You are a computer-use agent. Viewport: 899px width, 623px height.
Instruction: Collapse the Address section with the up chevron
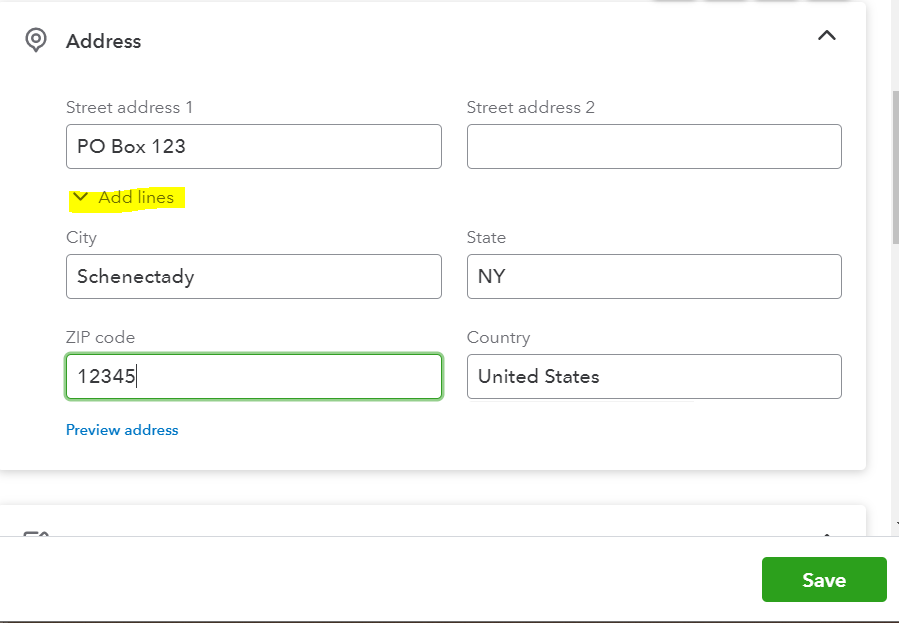coord(826,36)
